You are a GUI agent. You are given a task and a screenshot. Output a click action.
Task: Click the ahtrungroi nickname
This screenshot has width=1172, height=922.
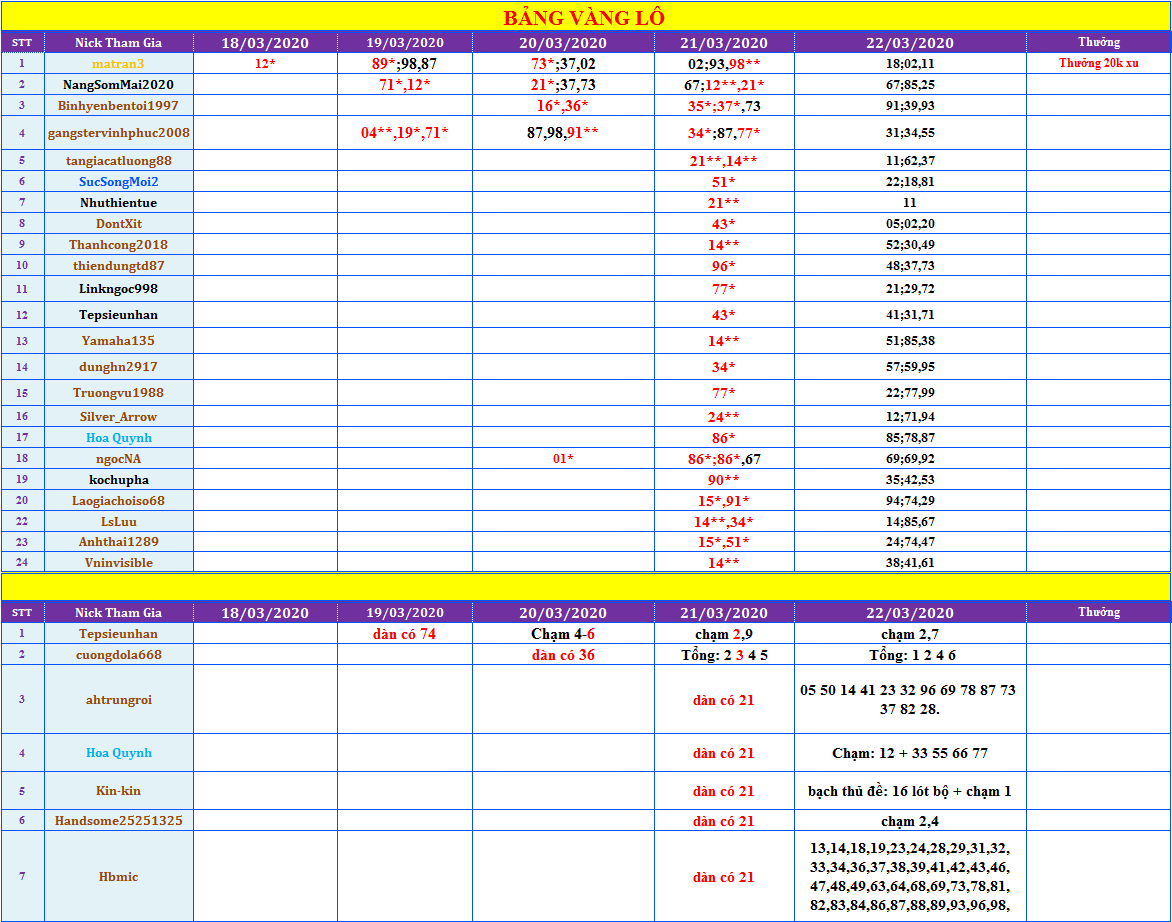pos(119,699)
